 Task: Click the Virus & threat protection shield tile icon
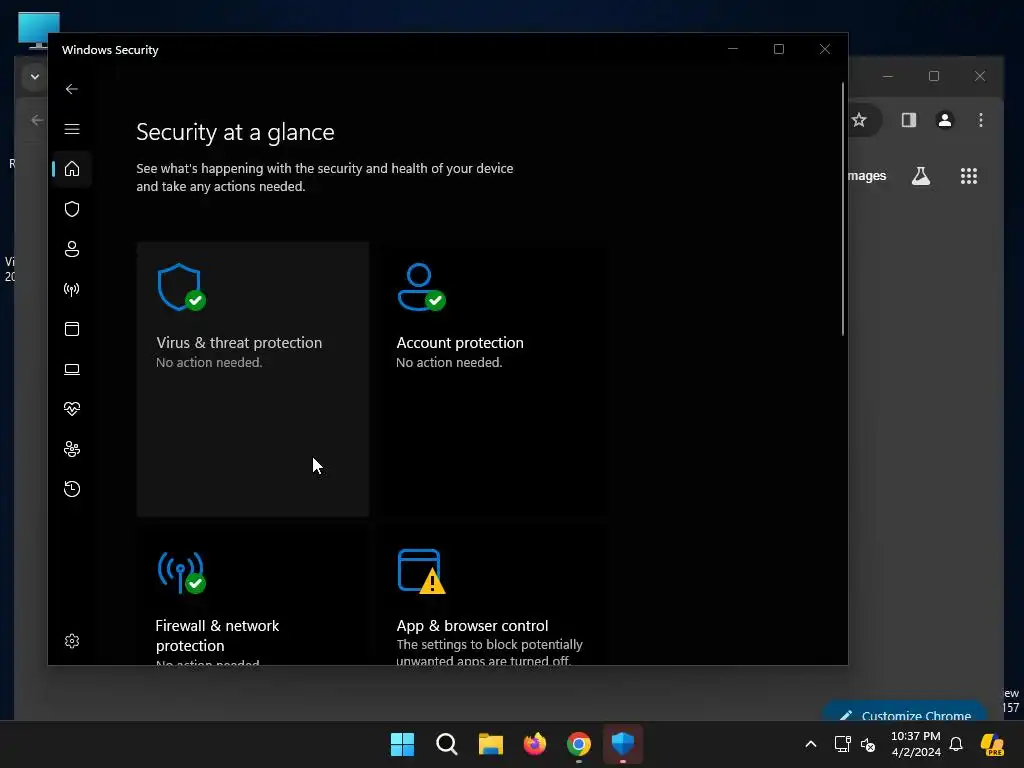[x=181, y=287]
